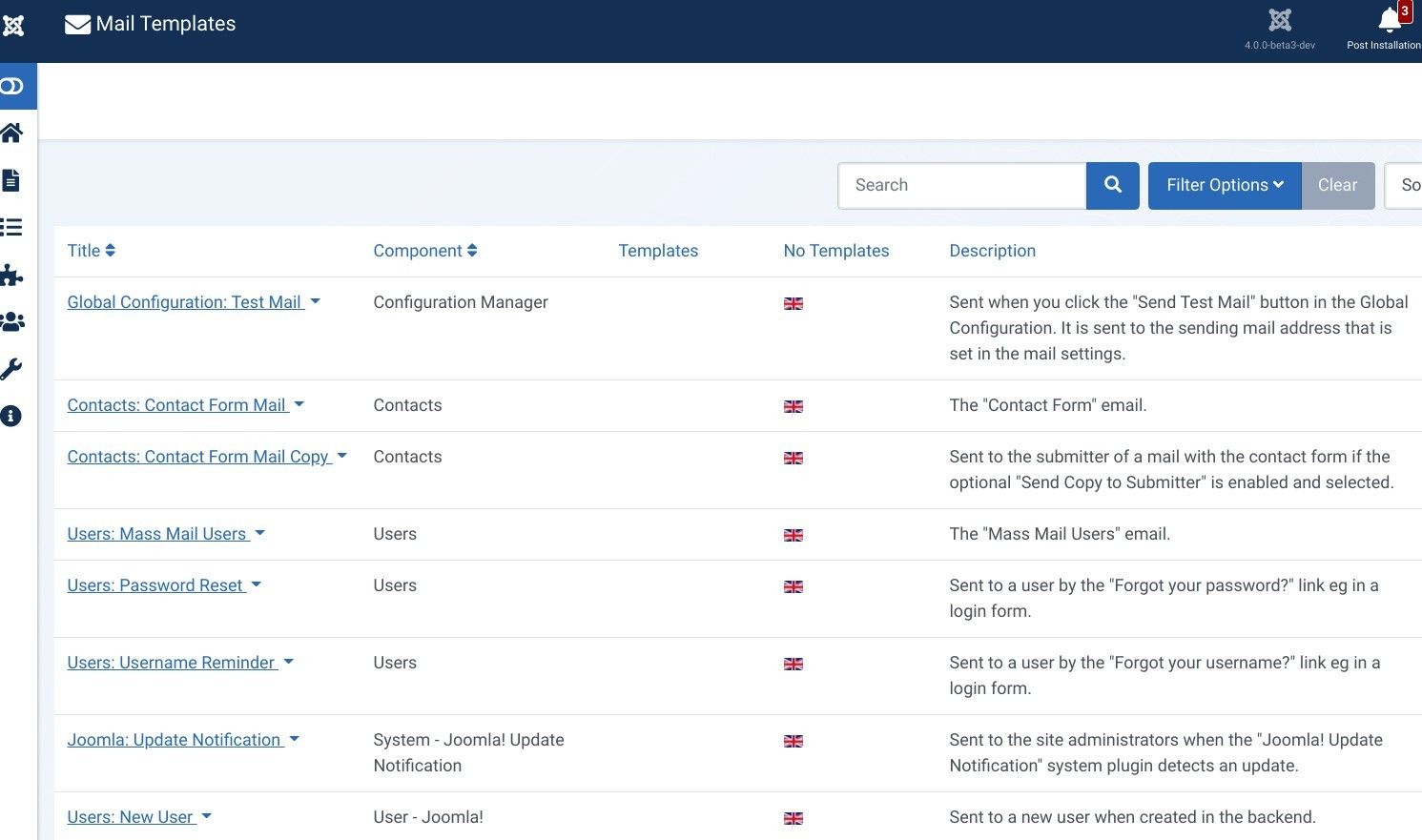Viewport: 1422px width, 840px height.
Task: Sort the table by Title column
Action: [x=91, y=251]
